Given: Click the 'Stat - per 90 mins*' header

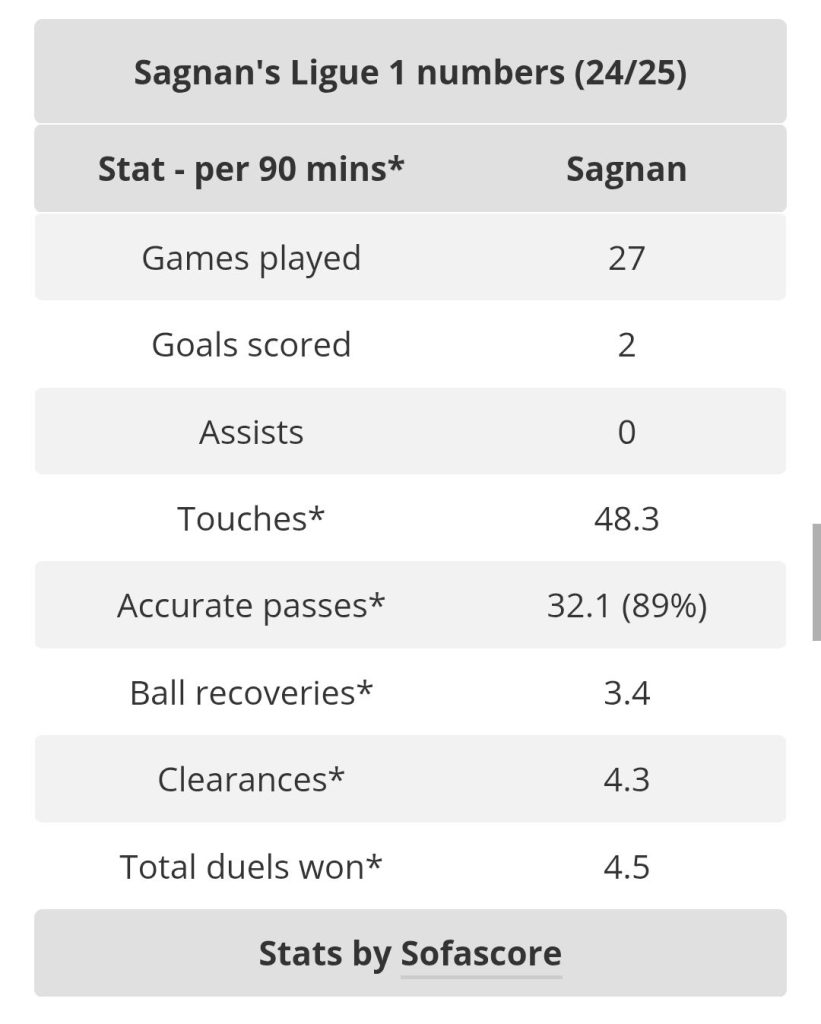Looking at the screenshot, I should coord(251,170).
